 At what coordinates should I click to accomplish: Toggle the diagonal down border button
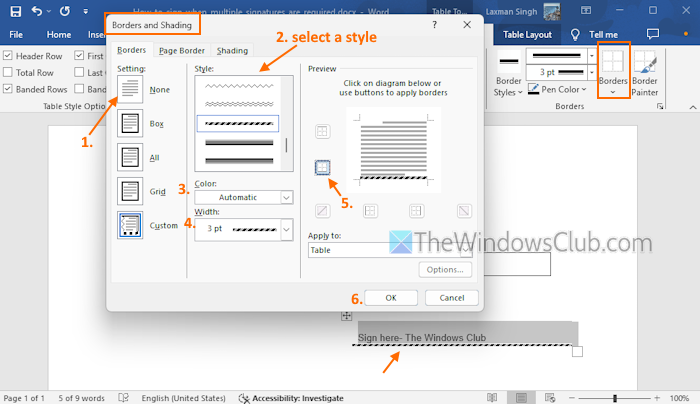pos(464,211)
